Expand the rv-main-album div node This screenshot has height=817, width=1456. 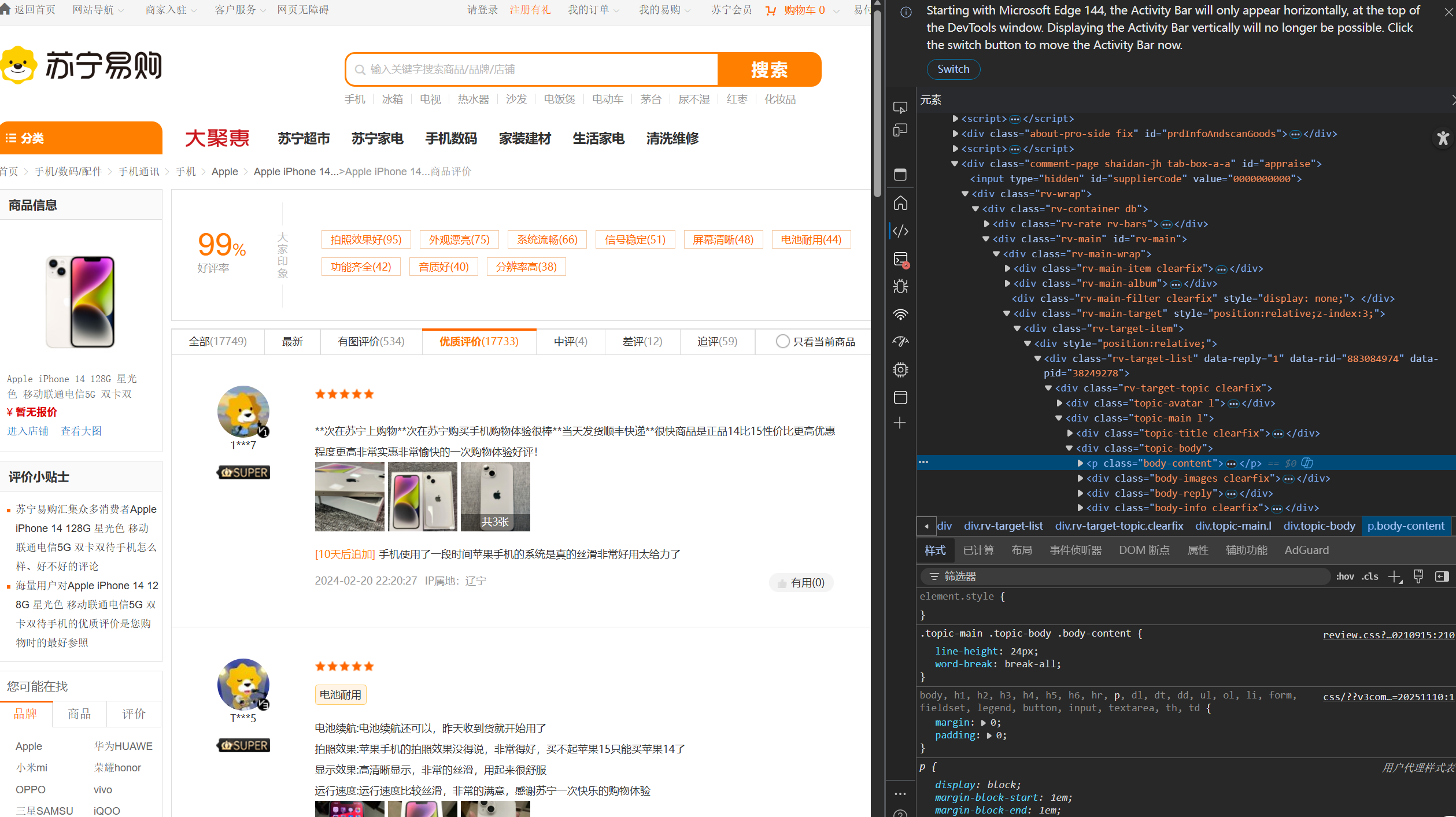click(1007, 283)
